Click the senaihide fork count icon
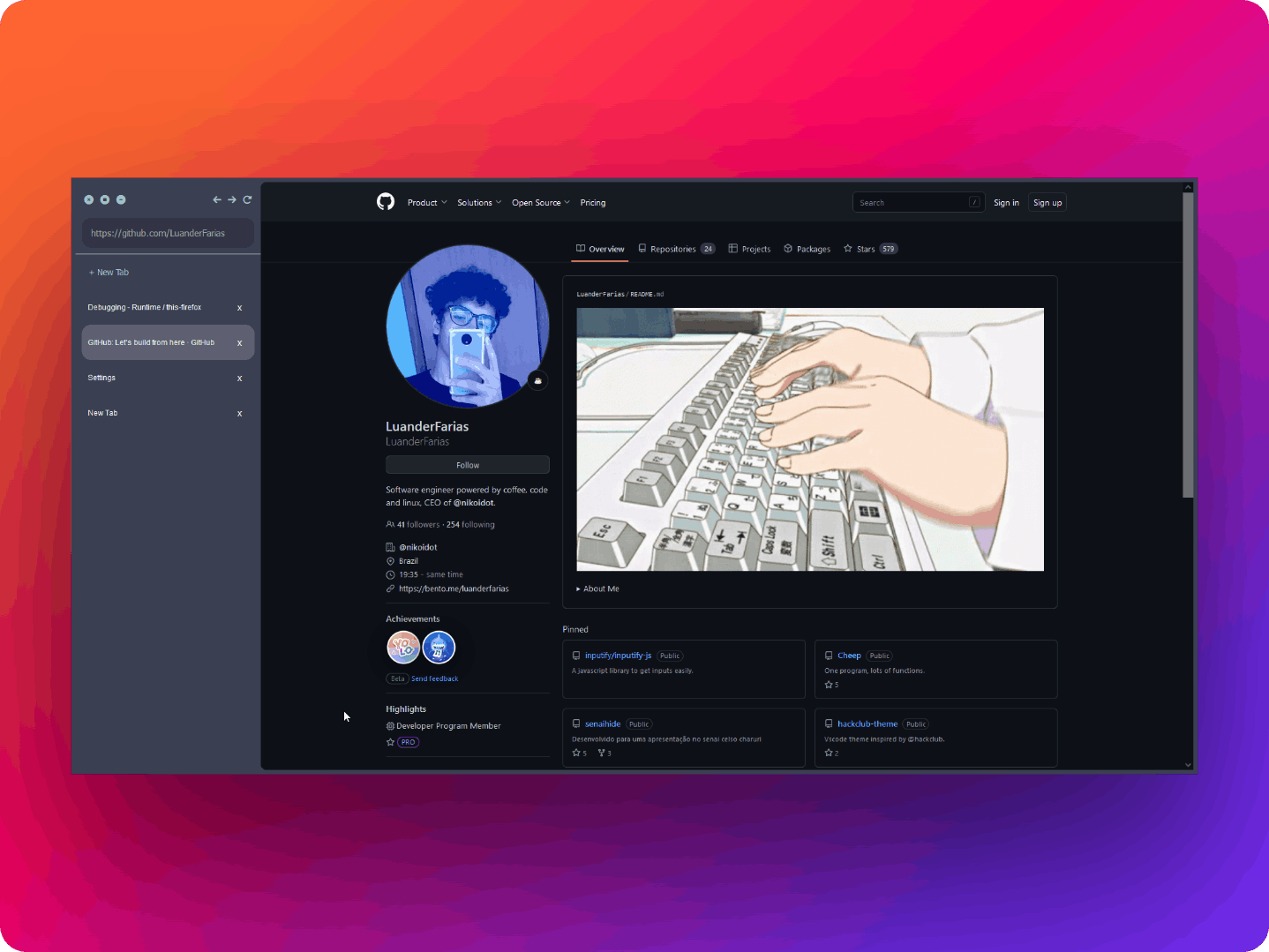 602,753
